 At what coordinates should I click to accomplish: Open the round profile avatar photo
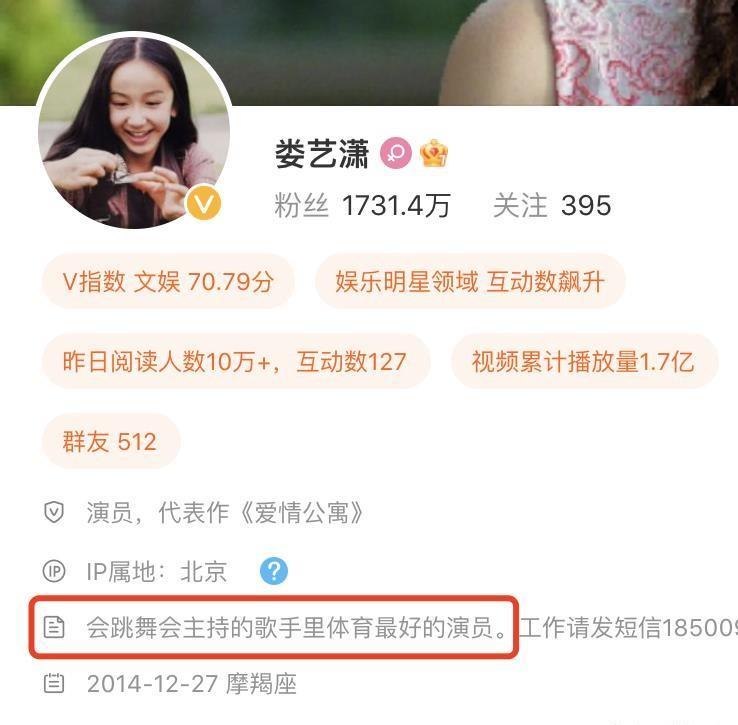coord(134,132)
